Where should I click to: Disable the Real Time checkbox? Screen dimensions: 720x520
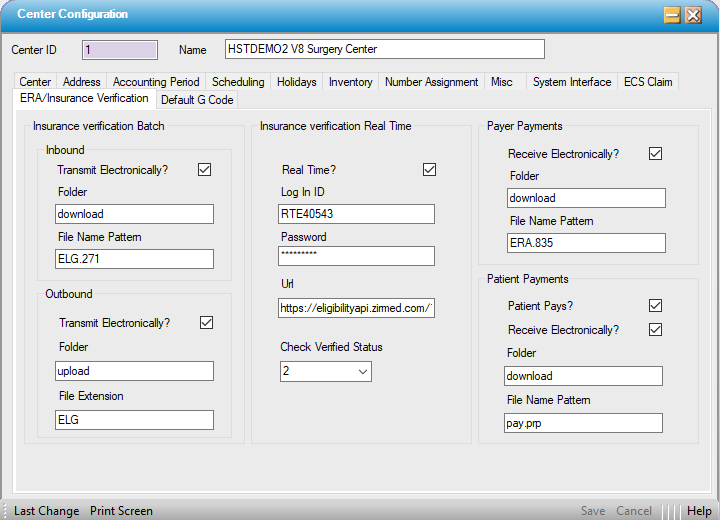tap(430, 170)
